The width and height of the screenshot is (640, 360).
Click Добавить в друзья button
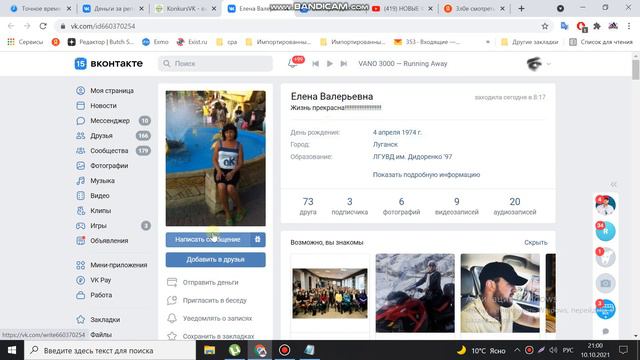tap(216, 260)
